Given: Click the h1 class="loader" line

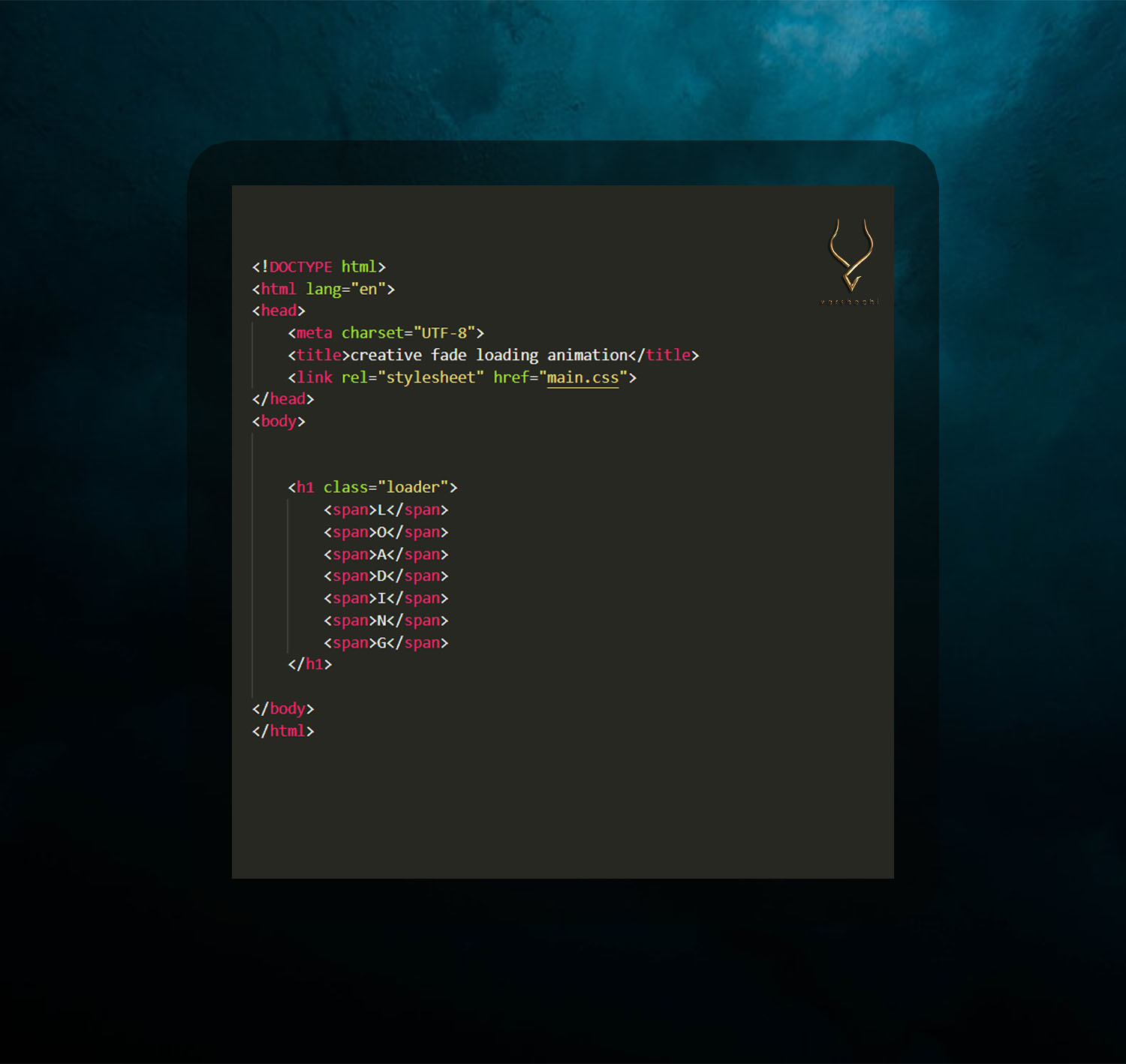Looking at the screenshot, I should [x=372, y=488].
